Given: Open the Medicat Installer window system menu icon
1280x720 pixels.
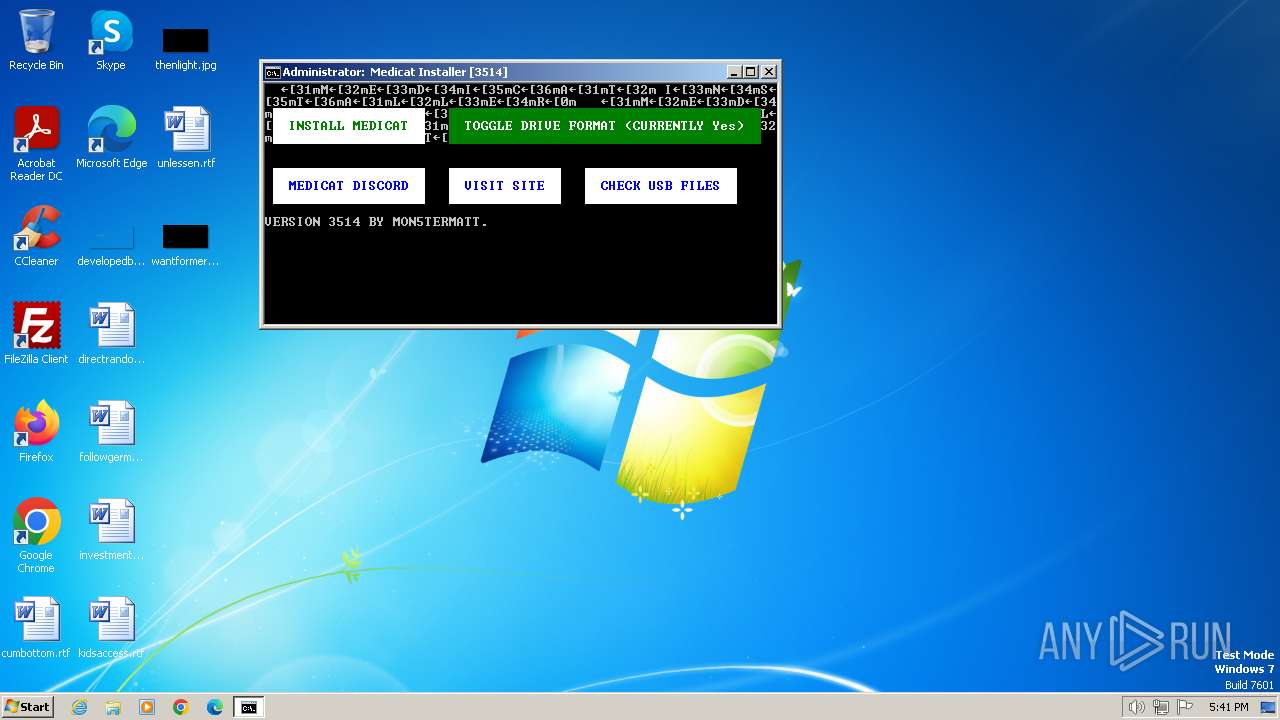Looking at the screenshot, I should coord(272,72).
